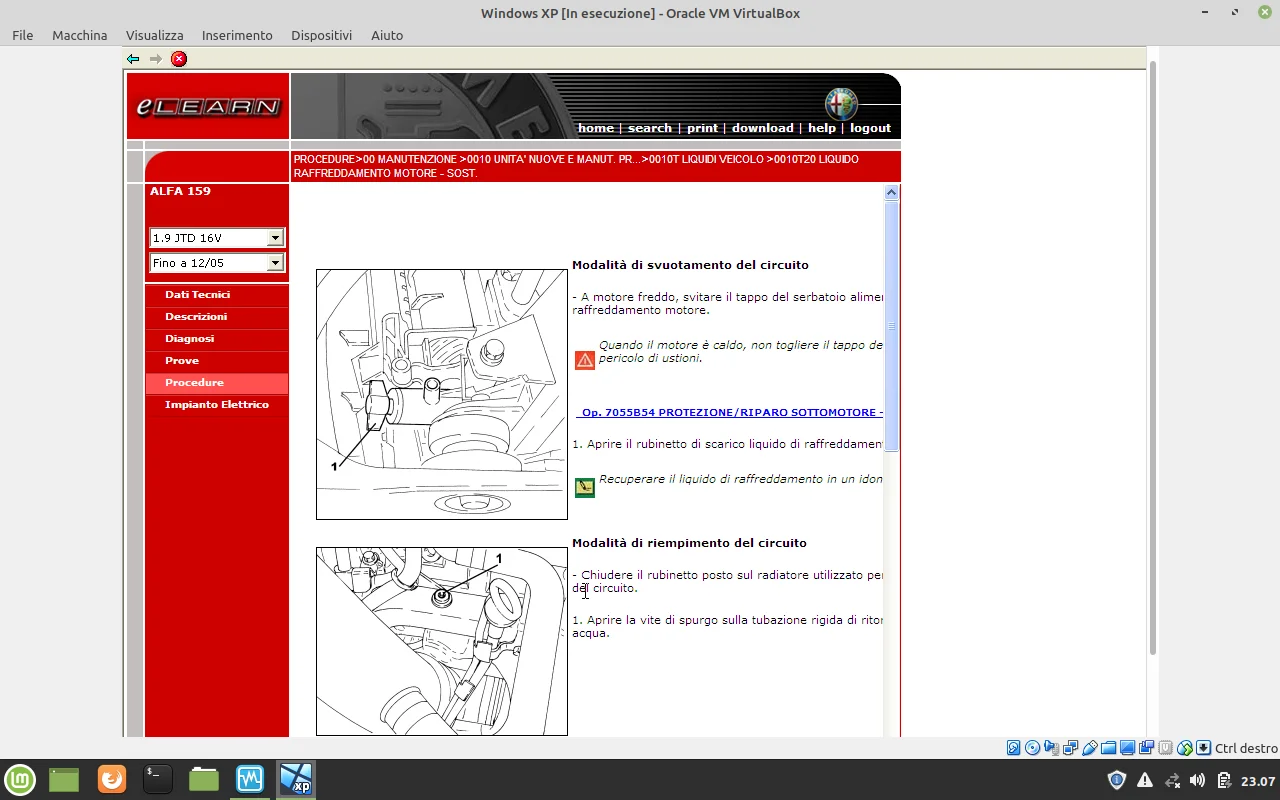Image resolution: width=1280 pixels, height=800 pixels.
Task: Click the Windows XP VirtualBox taskbar icon
Action: click(296, 779)
